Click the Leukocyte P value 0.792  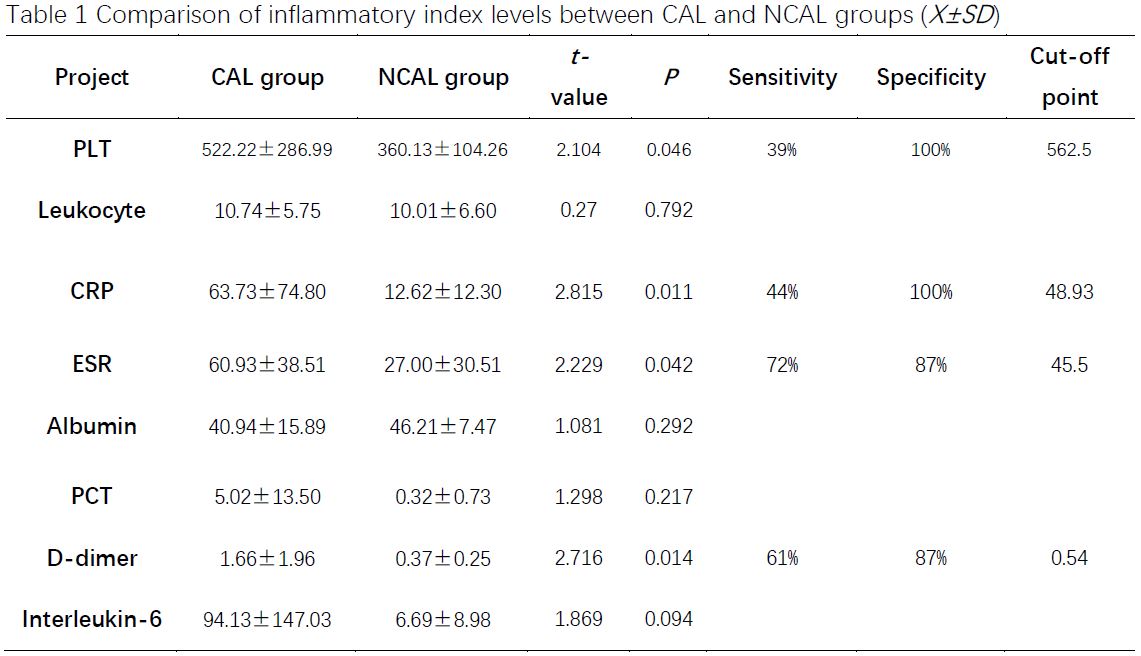pos(669,211)
